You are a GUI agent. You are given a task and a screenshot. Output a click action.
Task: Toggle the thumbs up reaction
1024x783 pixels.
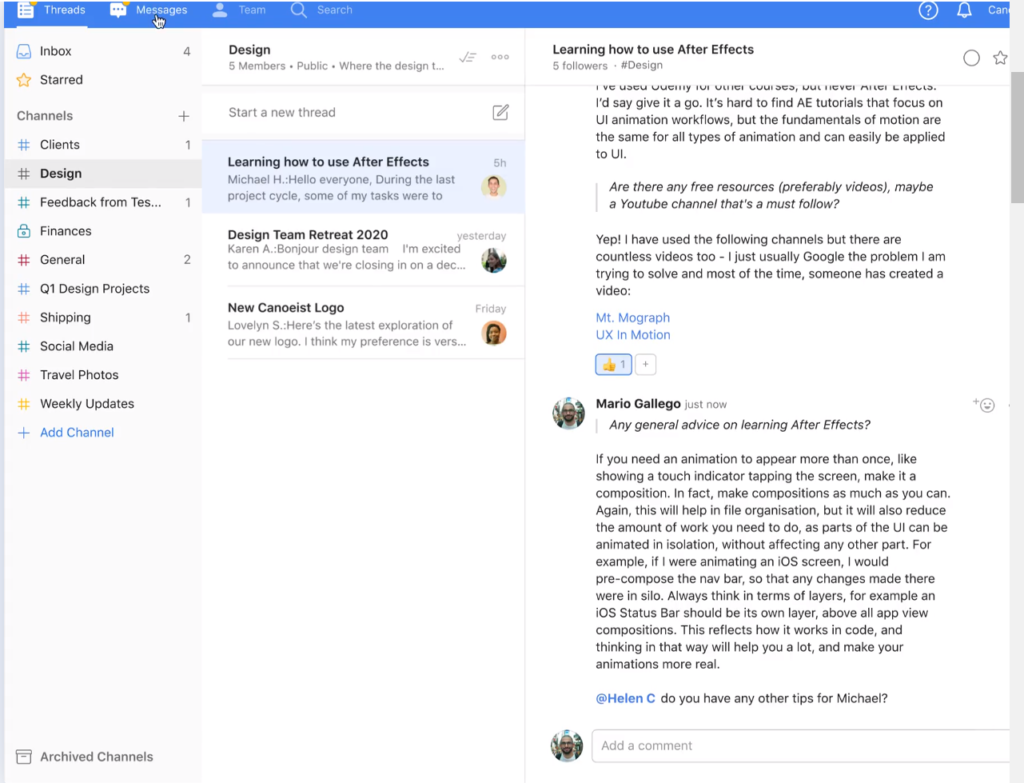pos(613,364)
